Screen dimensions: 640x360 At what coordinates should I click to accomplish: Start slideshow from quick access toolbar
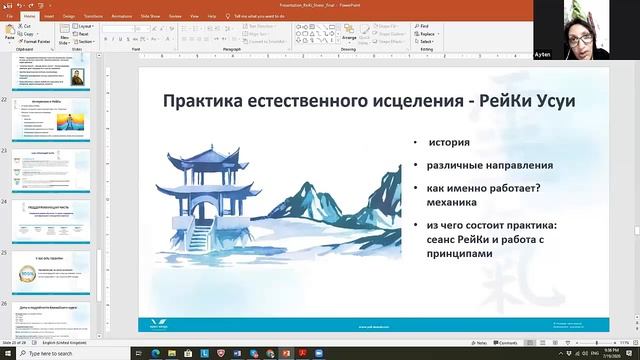click(x=41, y=5)
